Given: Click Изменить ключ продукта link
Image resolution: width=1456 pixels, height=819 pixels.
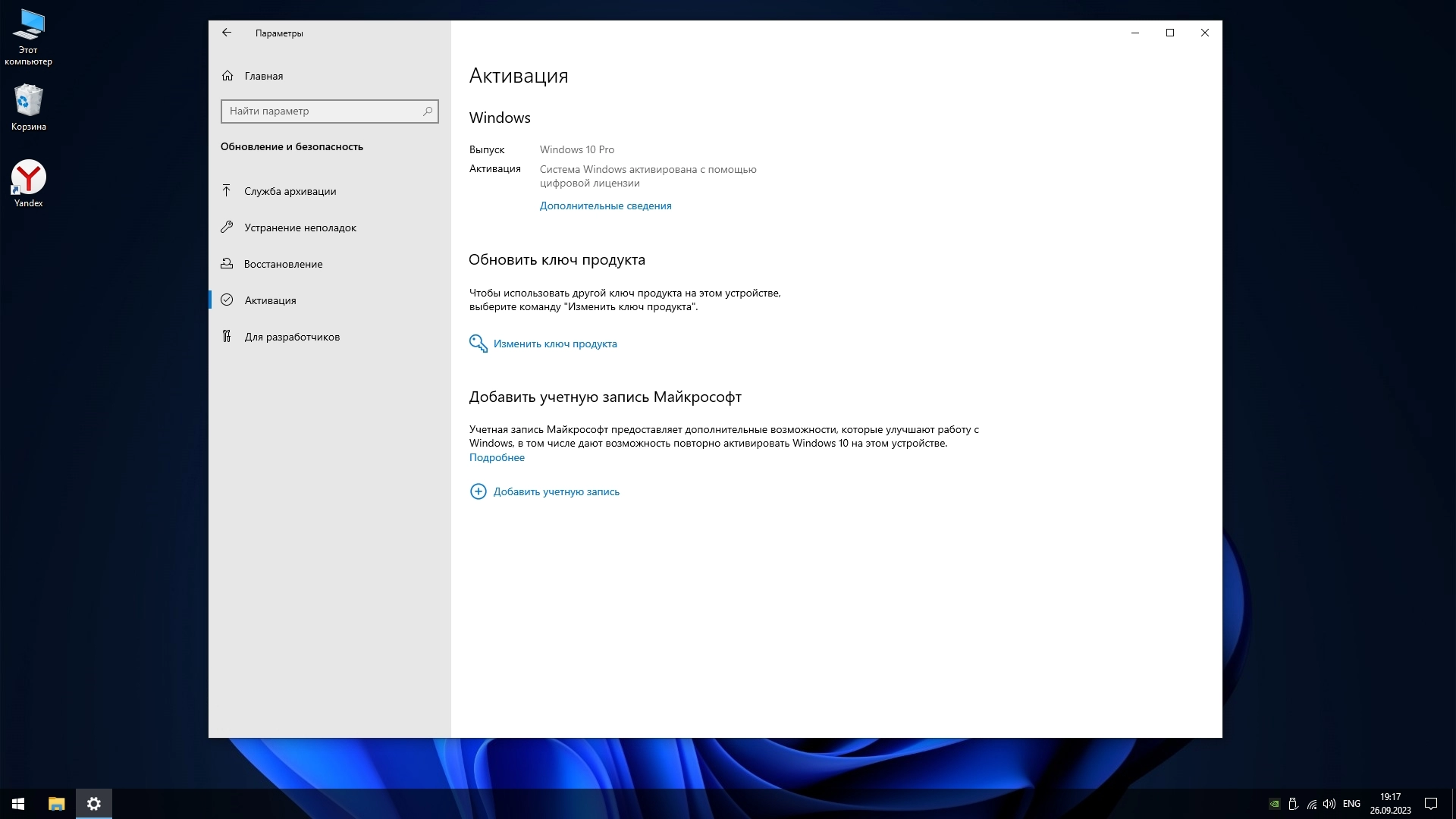Looking at the screenshot, I should [554, 344].
